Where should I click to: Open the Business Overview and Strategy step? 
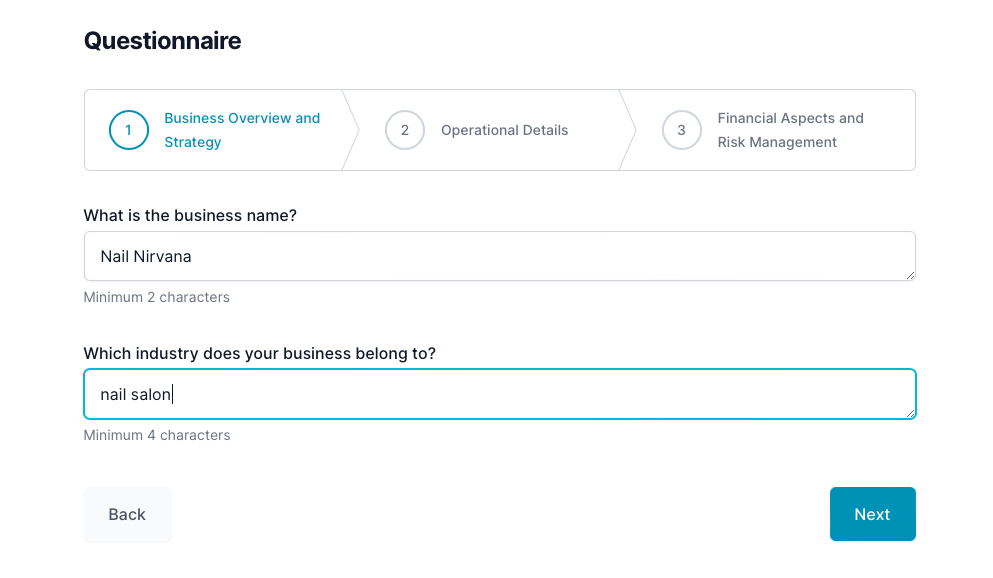242,130
